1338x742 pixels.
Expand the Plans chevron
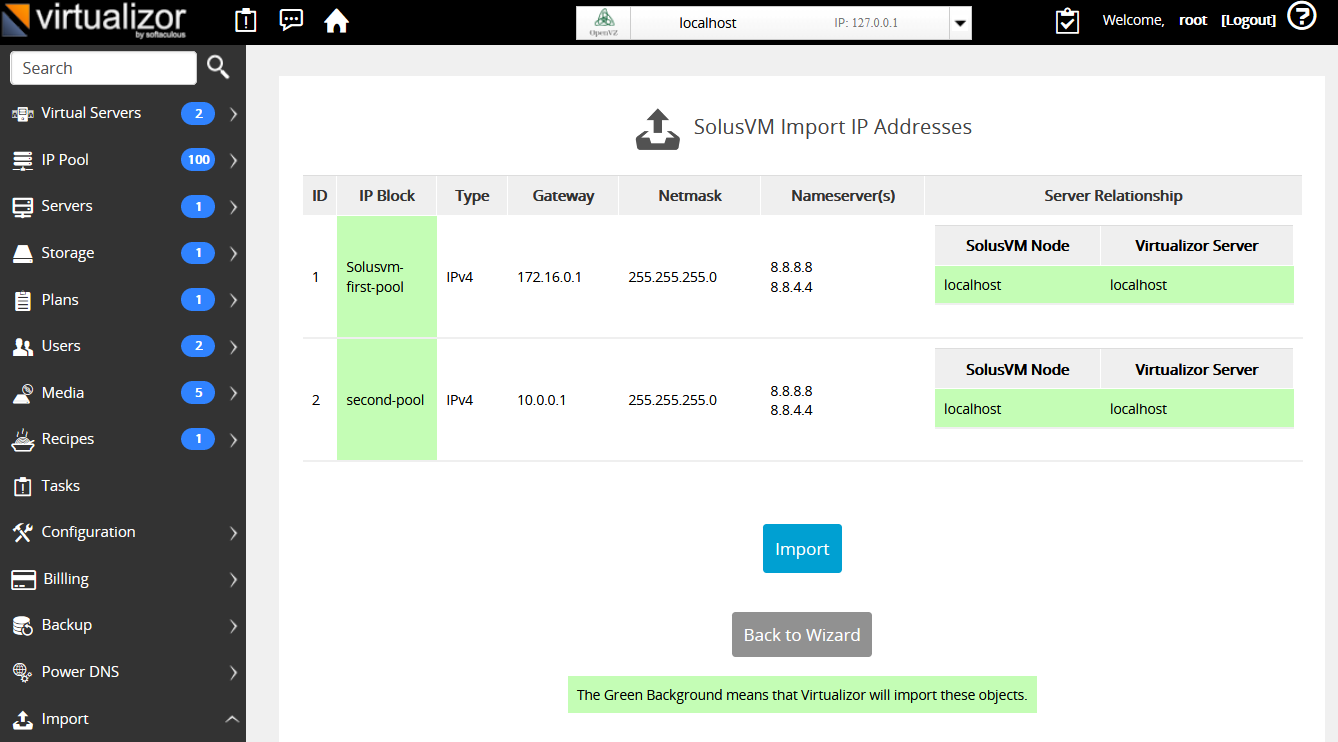pos(233,300)
